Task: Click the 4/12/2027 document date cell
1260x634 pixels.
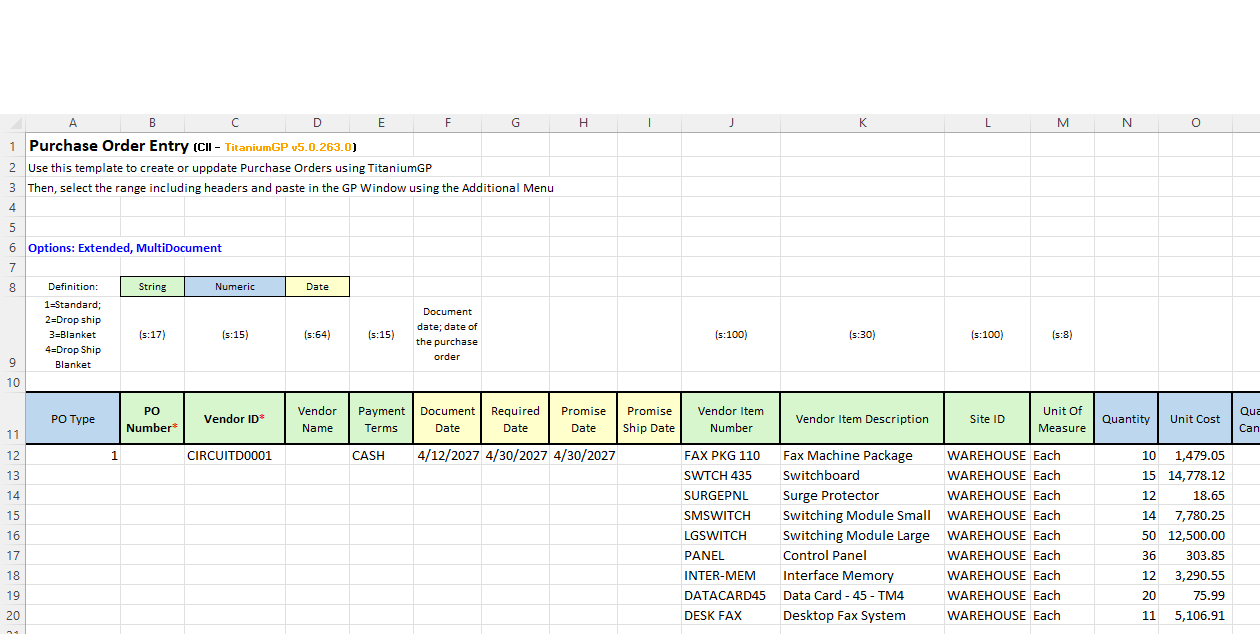Action: coord(447,455)
